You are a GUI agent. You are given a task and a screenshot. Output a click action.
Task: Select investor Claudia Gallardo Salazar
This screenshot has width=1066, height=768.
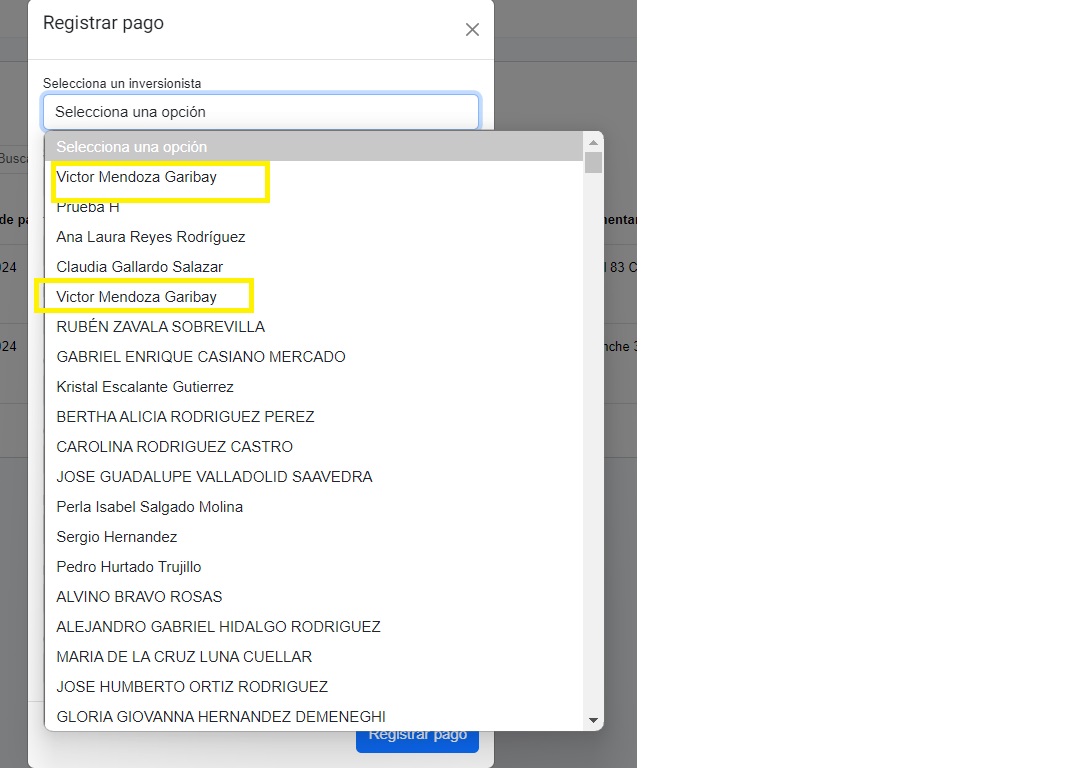140,267
